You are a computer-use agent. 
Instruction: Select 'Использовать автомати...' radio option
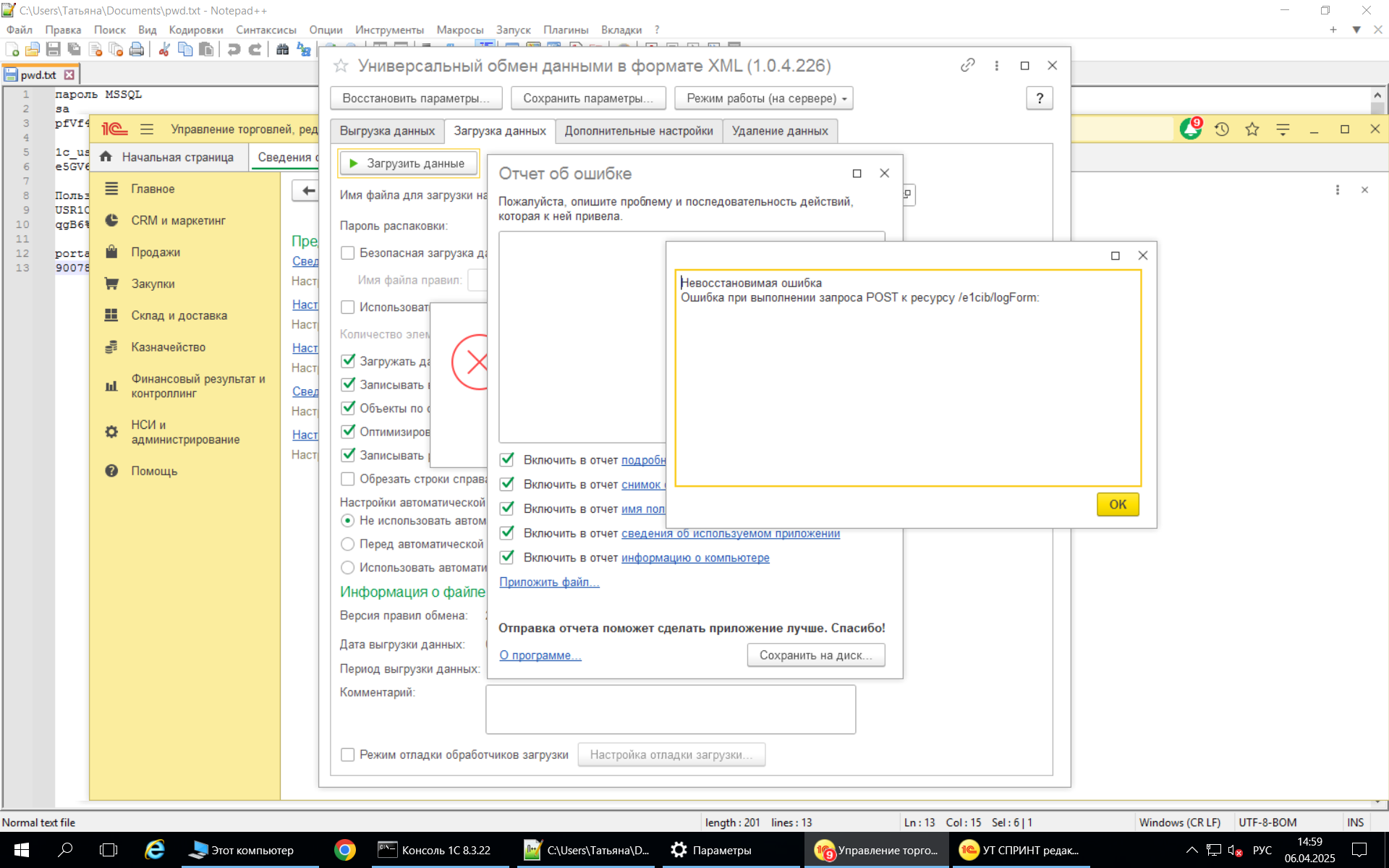pyautogui.click(x=347, y=568)
